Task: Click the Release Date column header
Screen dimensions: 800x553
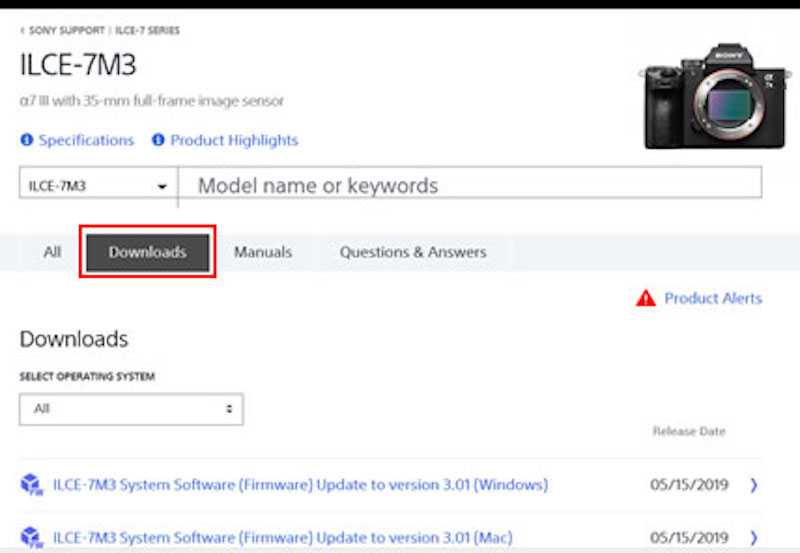Action: point(689,431)
